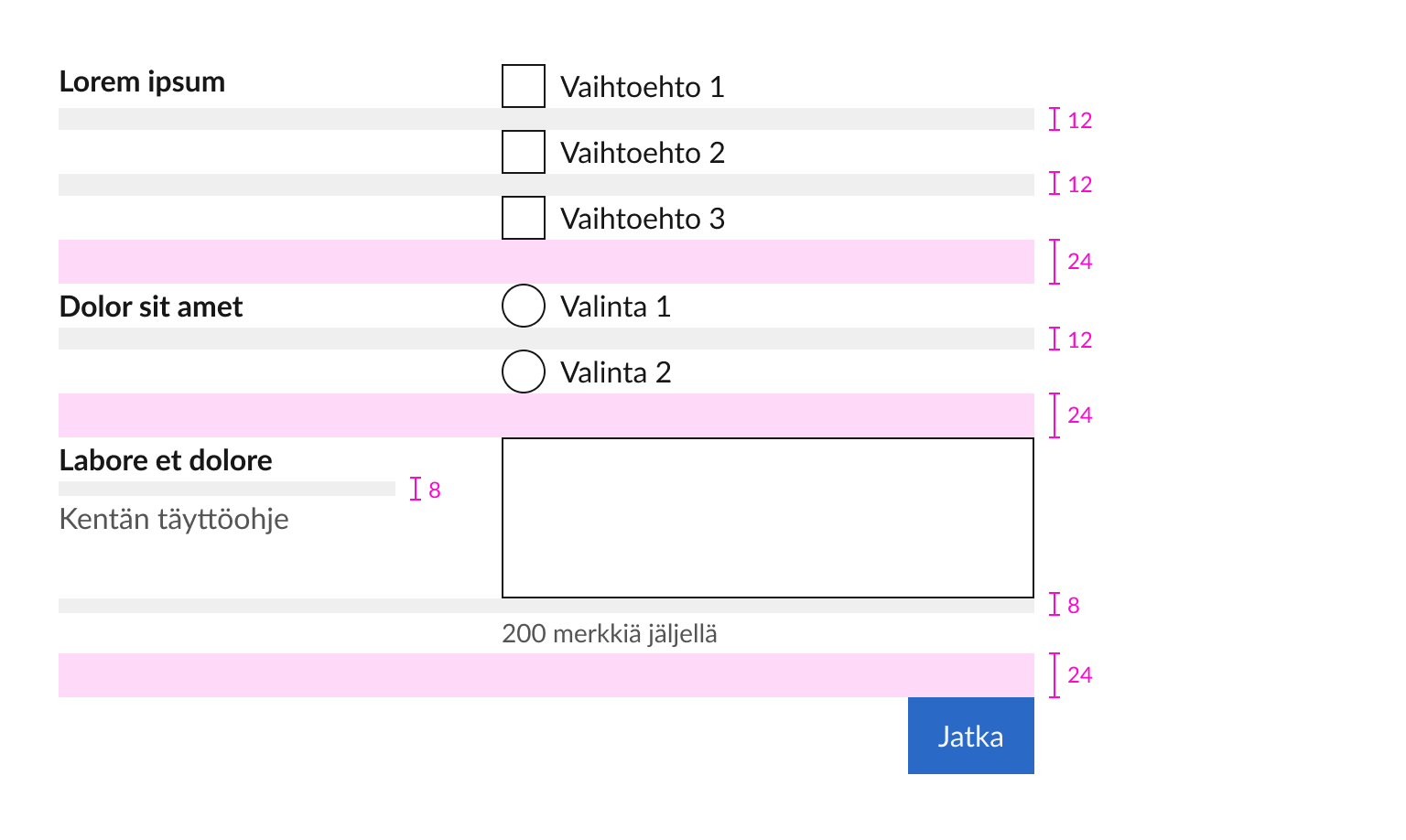The height and width of the screenshot is (840, 1406).
Task: Click the Labore et dolore label
Action: point(166,460)
